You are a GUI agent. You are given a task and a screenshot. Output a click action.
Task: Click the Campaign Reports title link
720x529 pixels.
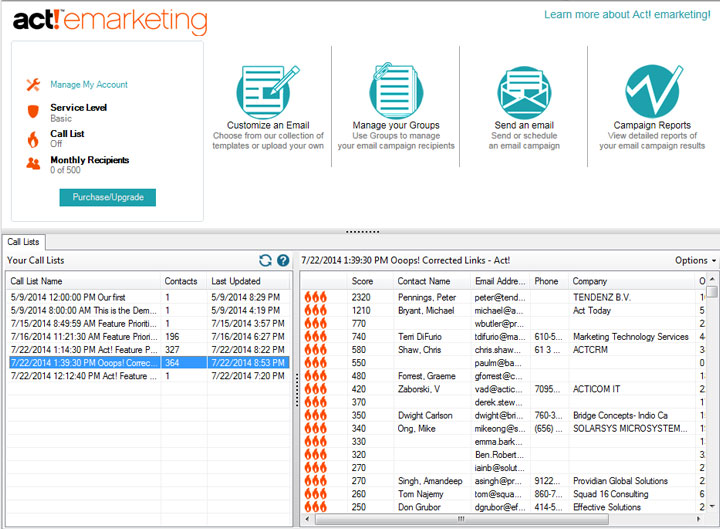652,125
